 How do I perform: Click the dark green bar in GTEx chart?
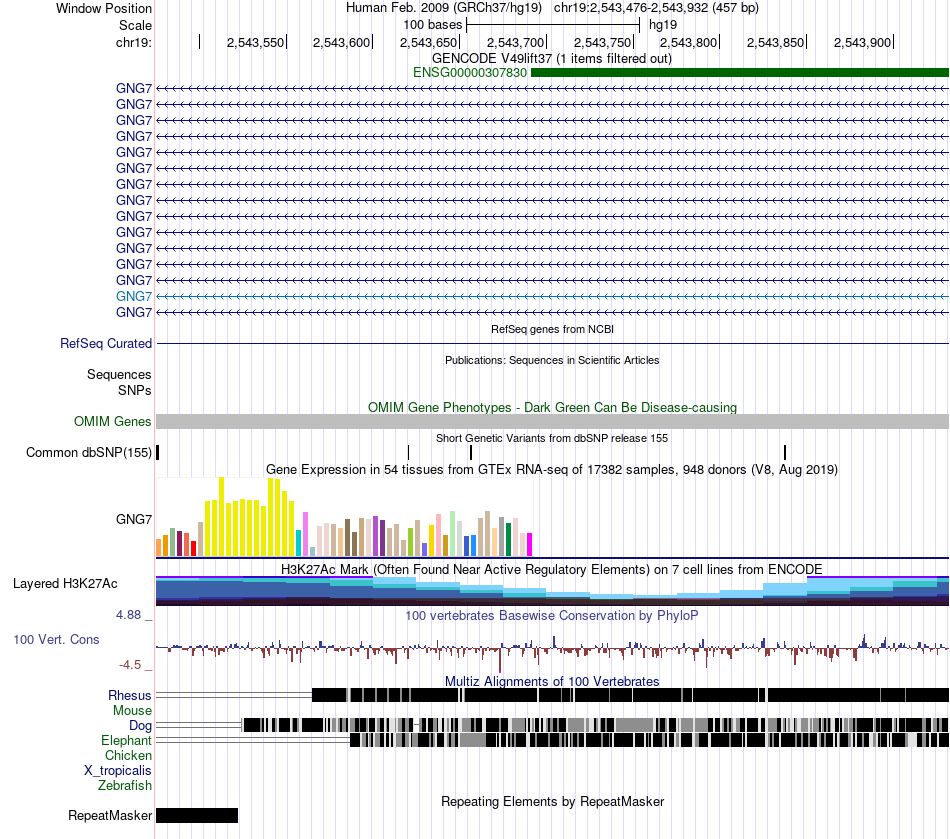point(509,540)
